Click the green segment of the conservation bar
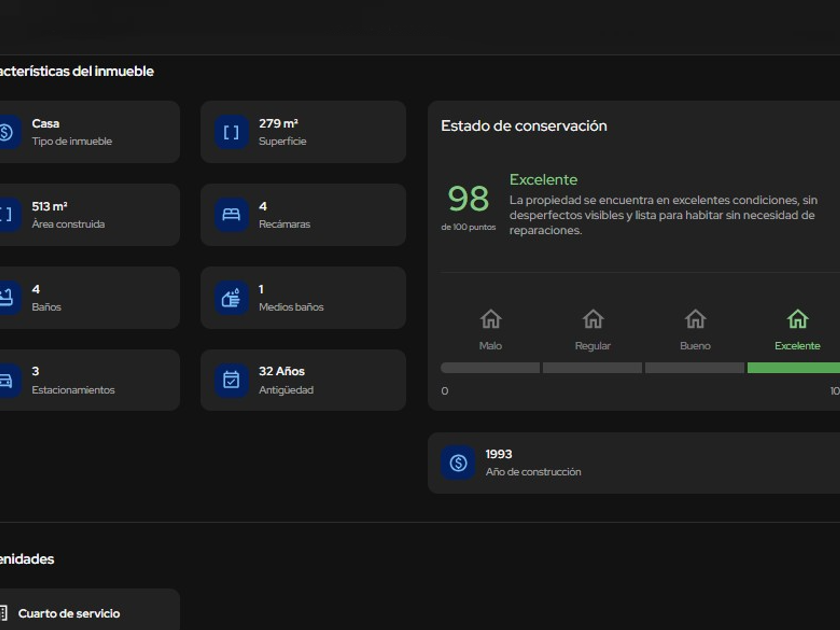Screen dimensions: 840x630 coord(793,368)
